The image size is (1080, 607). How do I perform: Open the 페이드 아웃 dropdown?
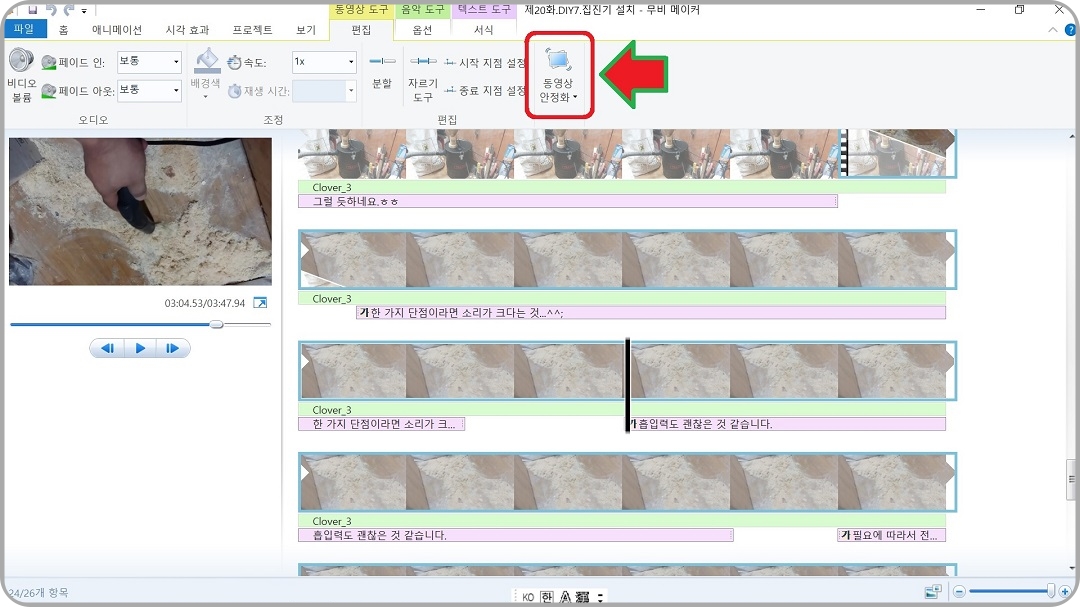176,91
